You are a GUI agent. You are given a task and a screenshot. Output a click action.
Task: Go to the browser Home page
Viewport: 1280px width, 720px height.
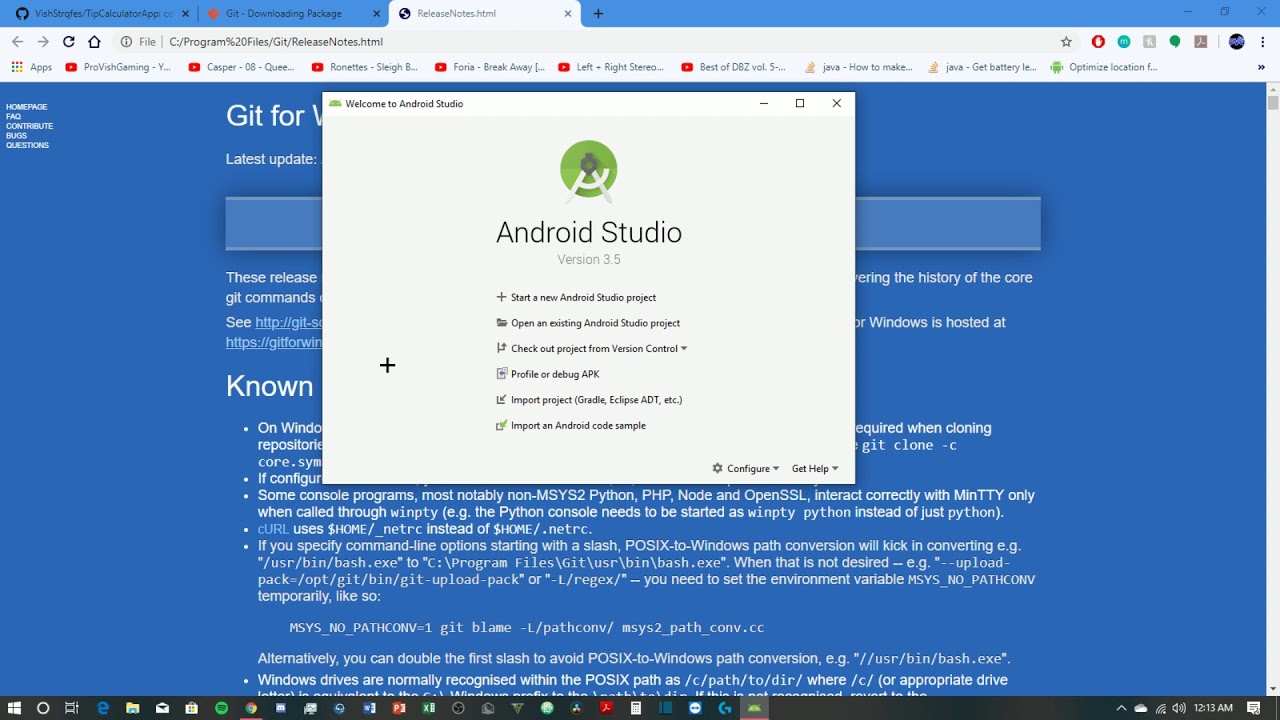pyautogui.click(x=95, y=42)
